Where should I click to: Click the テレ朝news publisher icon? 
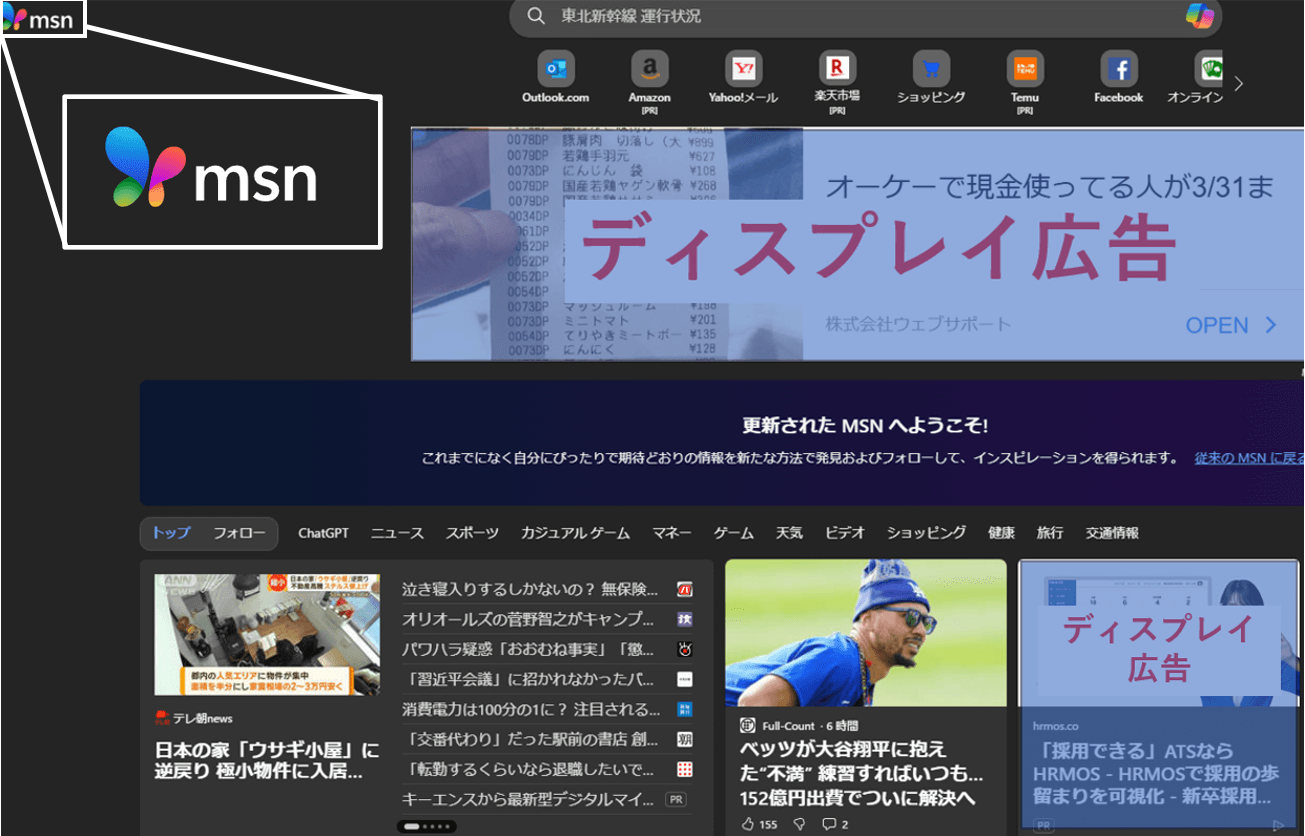click(x=162, y=718)
